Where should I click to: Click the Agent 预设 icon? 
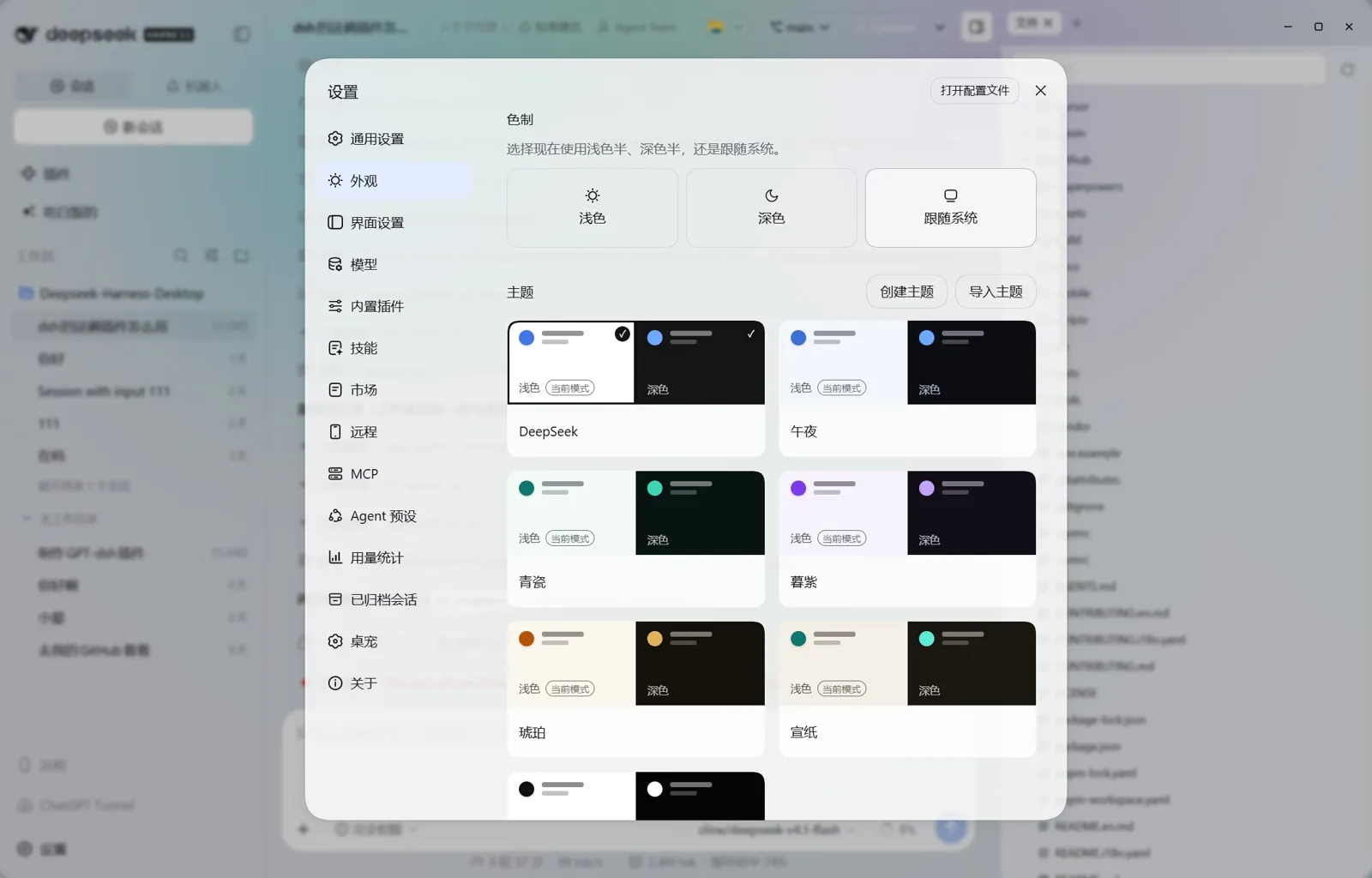(335, 515)
